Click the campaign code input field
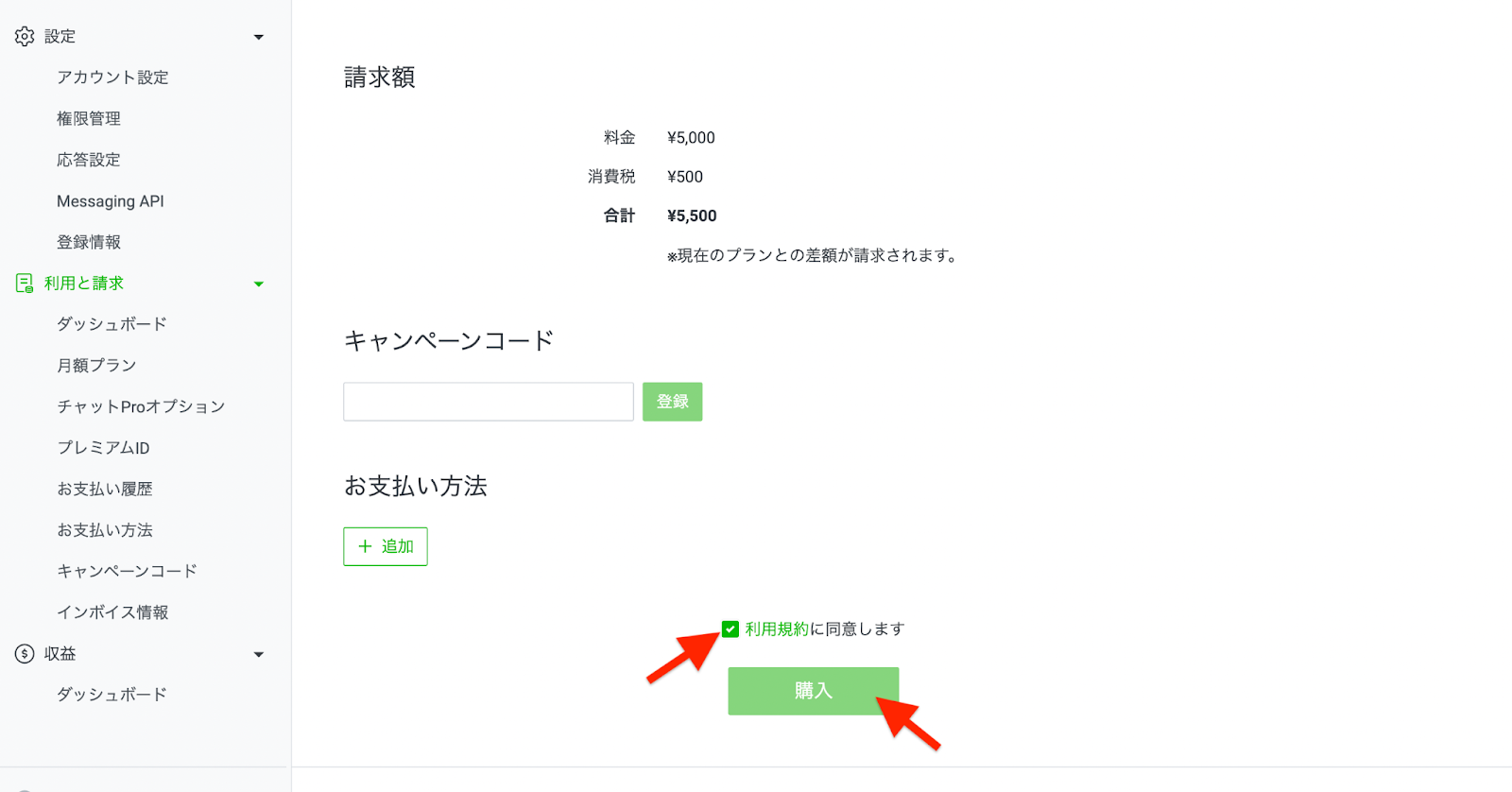The image size is (1512, 792). tap(488, 402)
